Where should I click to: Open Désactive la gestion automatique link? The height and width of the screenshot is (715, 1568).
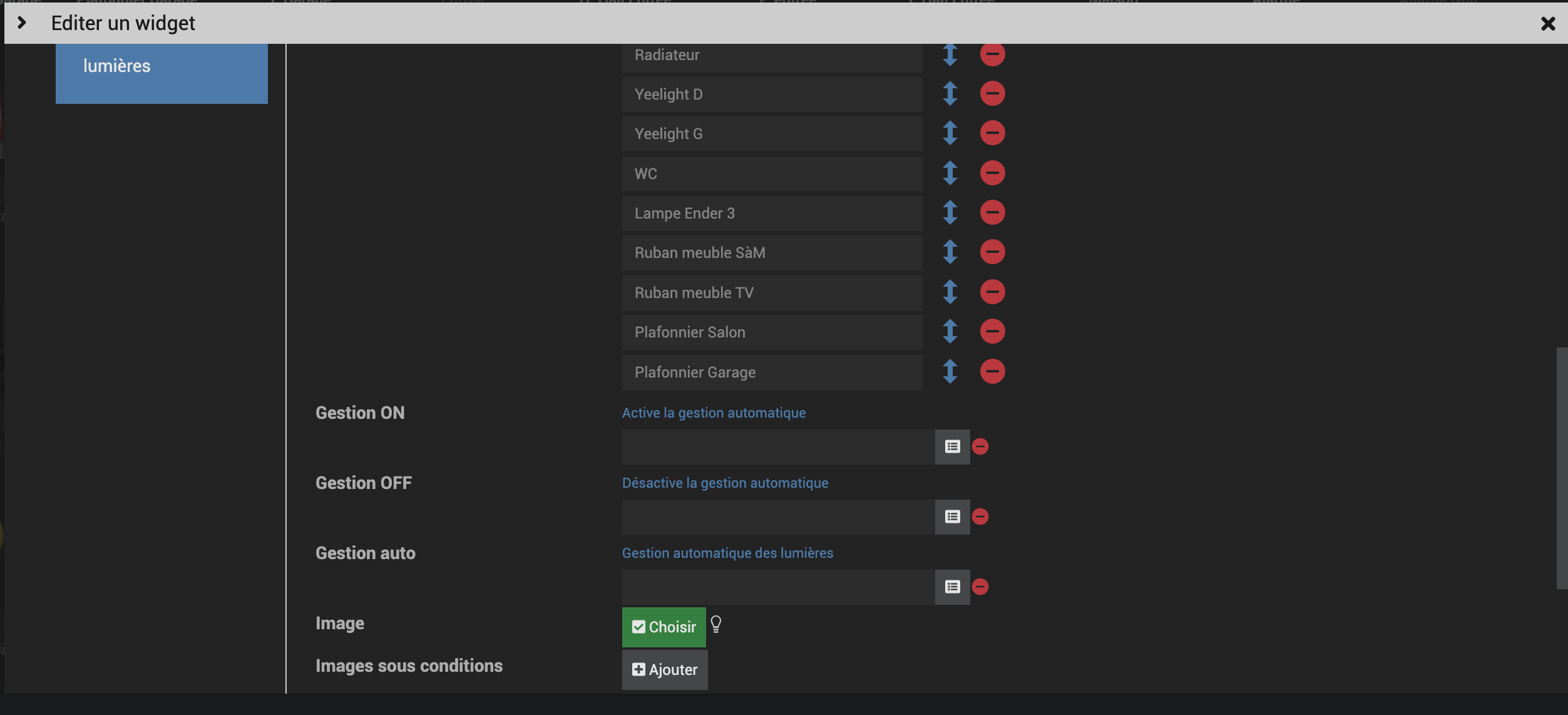(725, 483)
